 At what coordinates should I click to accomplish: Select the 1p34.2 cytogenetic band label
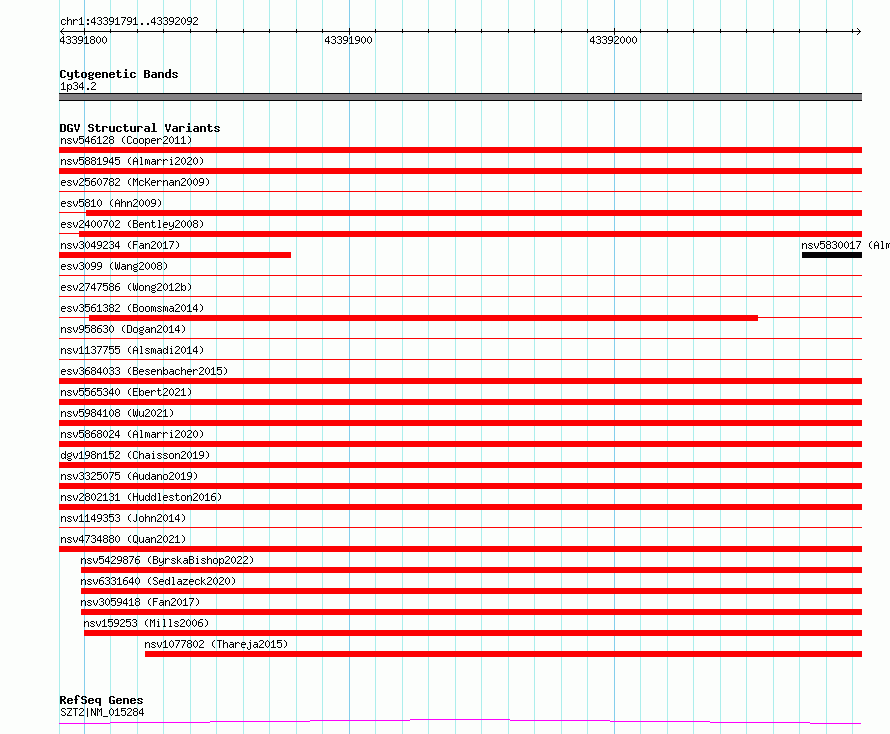coord(78,86)
